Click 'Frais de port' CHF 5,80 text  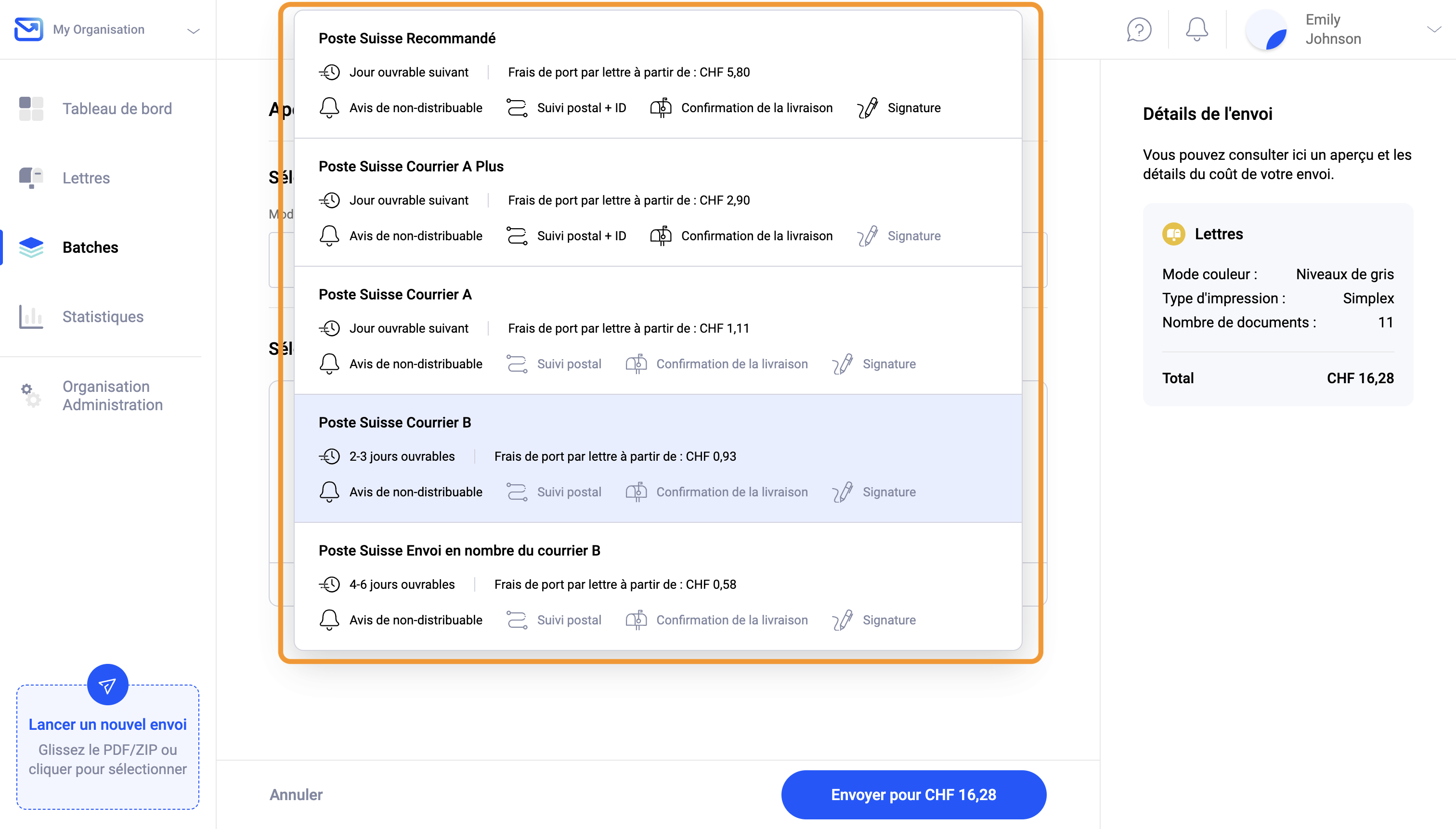(x=629, y=72)
